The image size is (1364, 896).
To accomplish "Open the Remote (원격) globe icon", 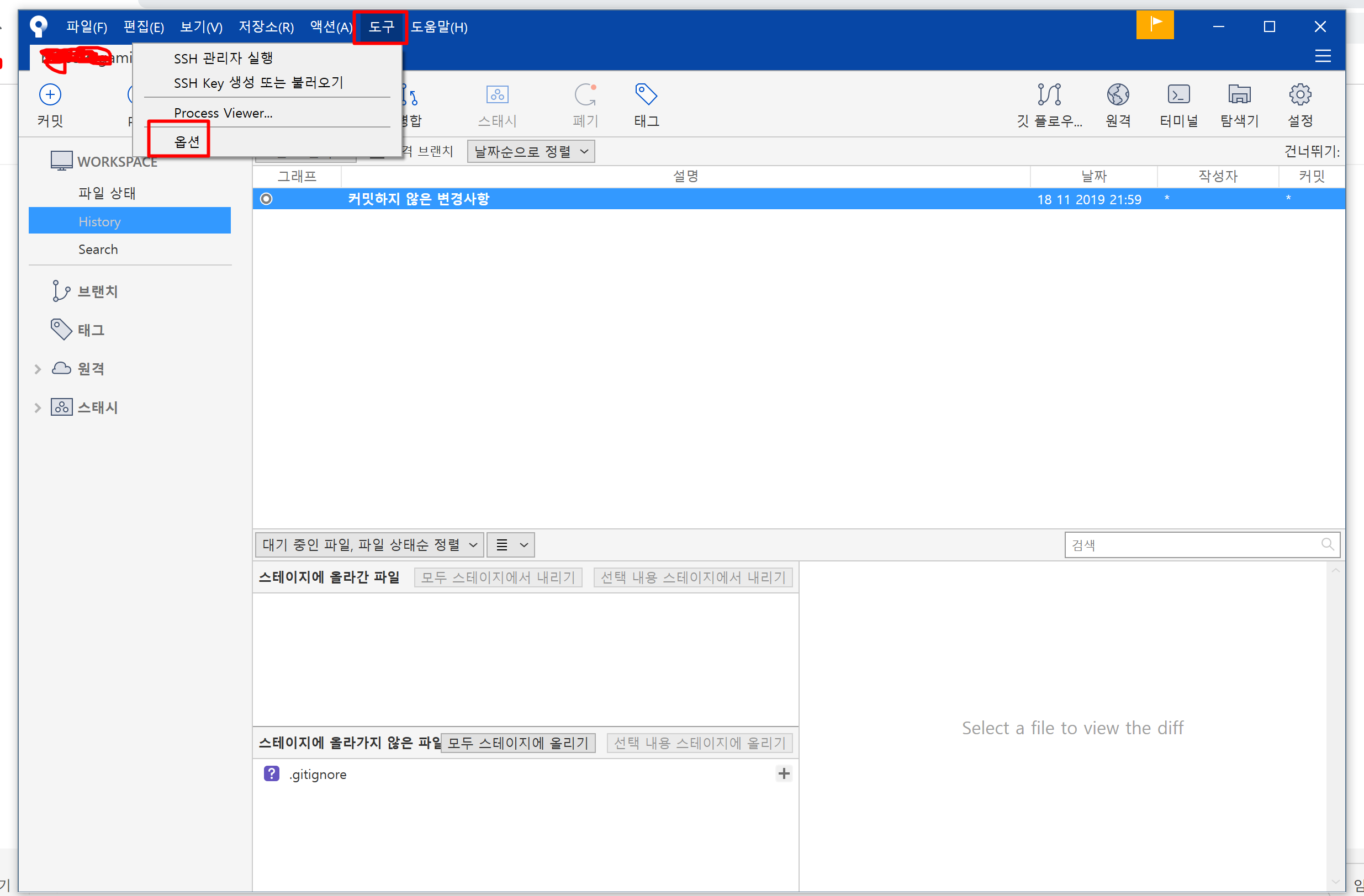I will 1118,95.
